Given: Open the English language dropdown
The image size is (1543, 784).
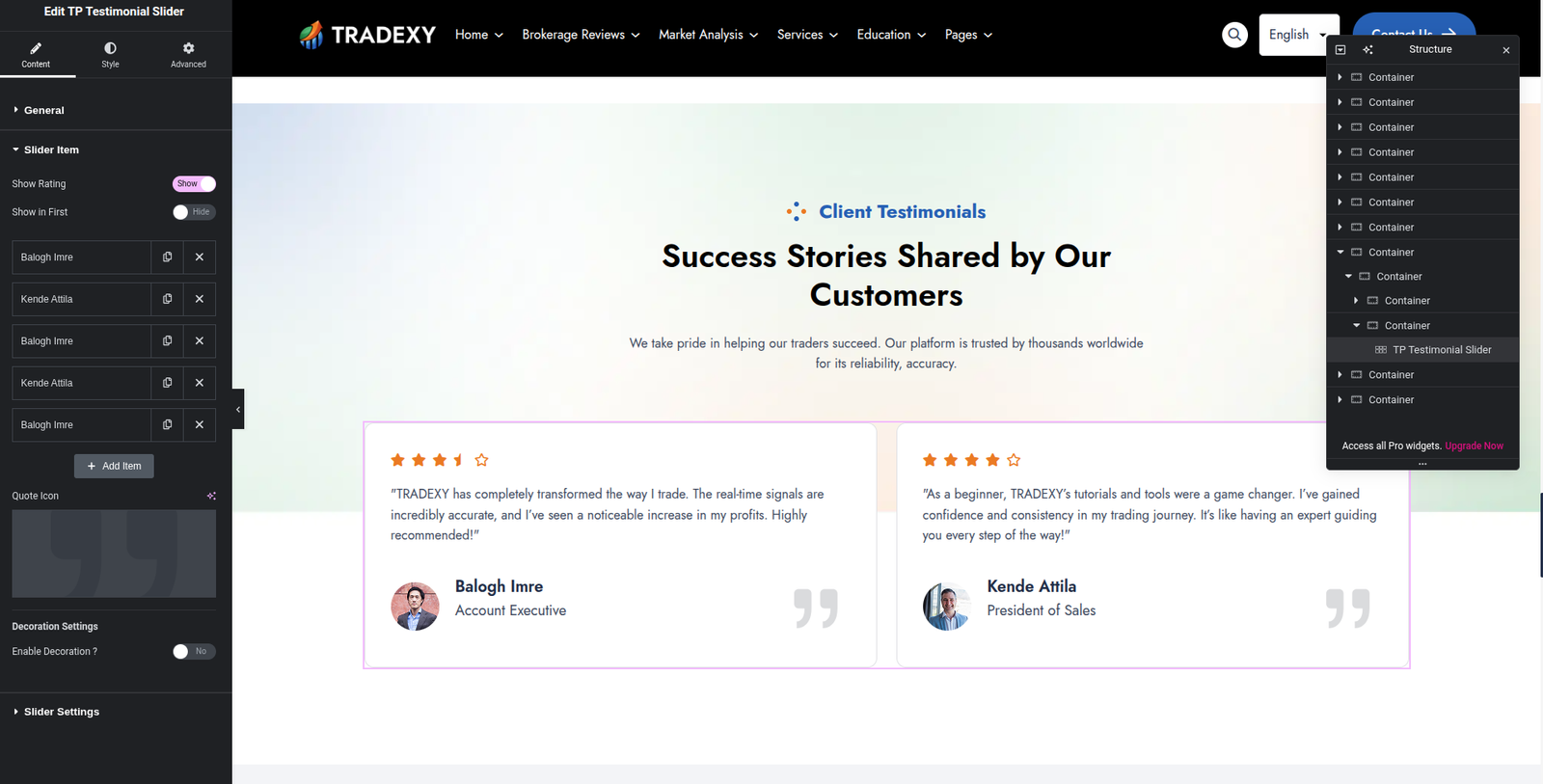Looking at the screenshot, I should click(1298, 35).
